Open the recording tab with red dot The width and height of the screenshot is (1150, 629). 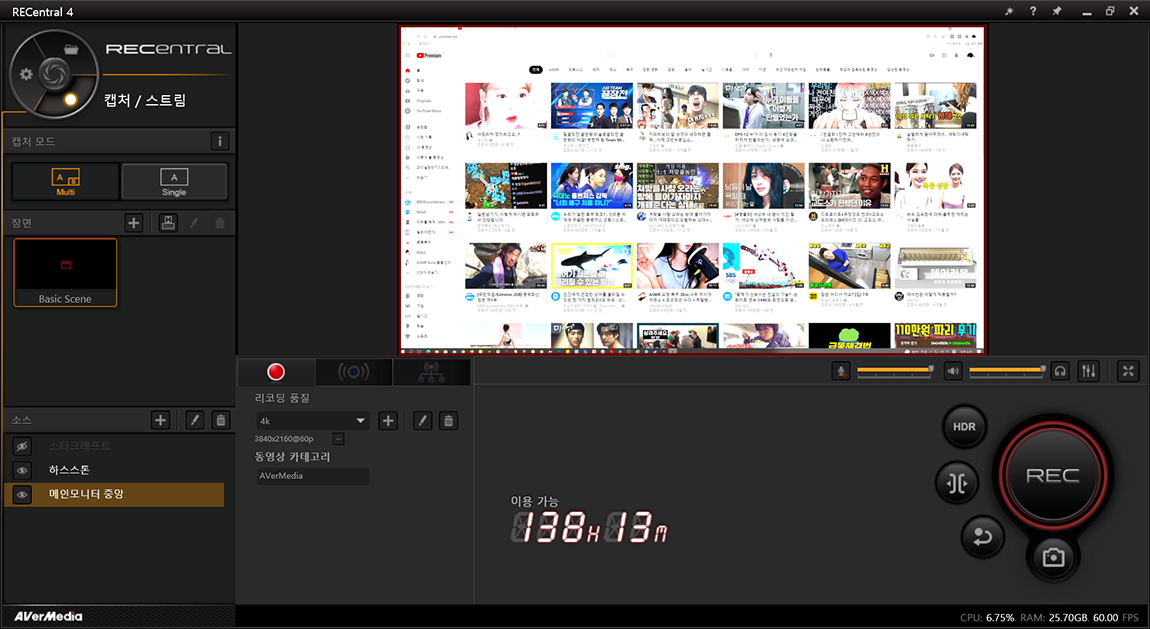(x=276, y=372)
